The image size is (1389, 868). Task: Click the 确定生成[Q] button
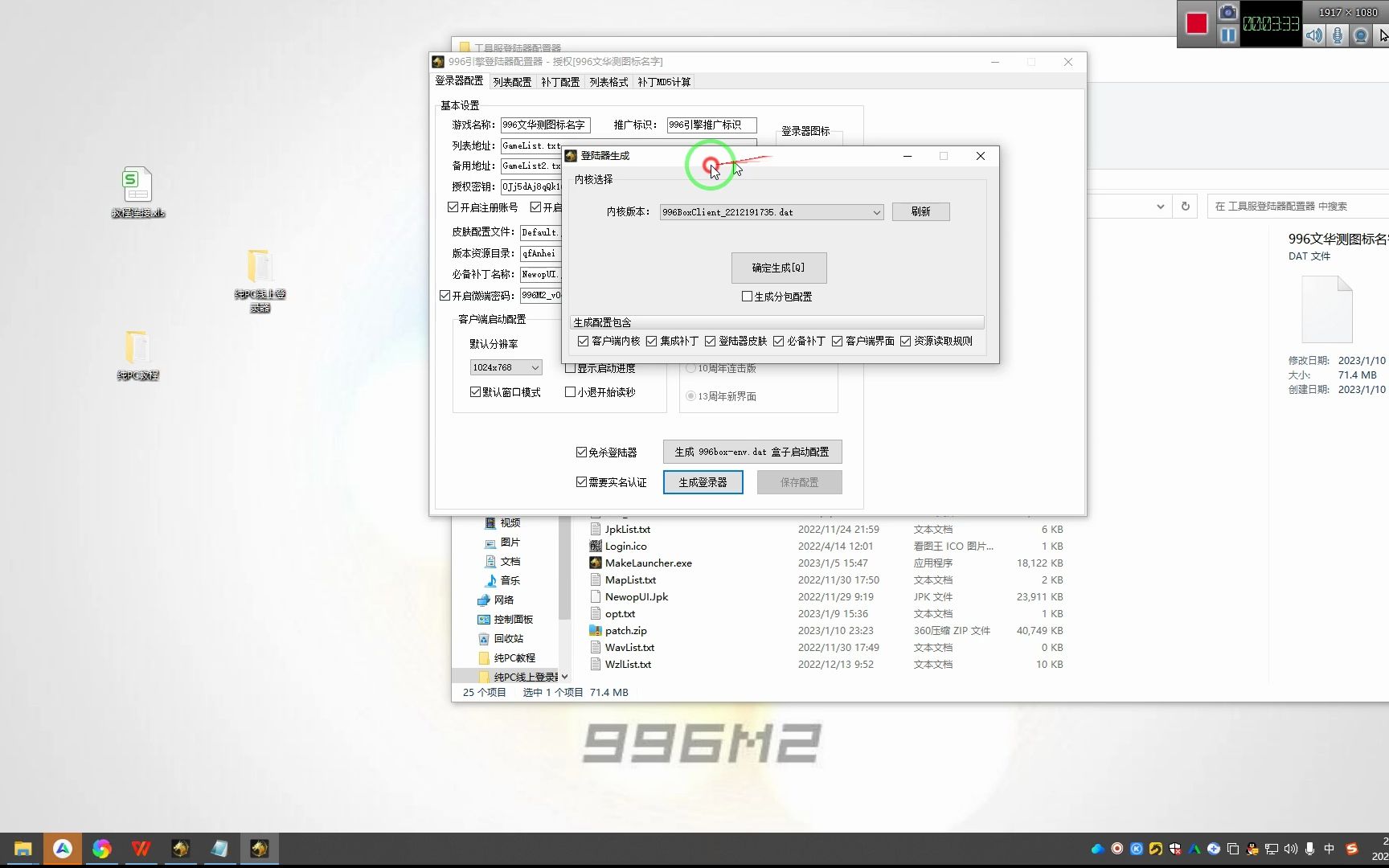(779, 268)
